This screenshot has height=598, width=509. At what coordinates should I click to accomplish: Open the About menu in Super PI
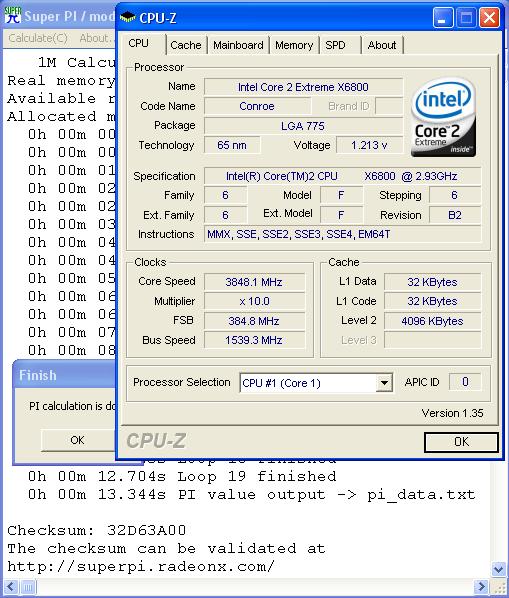[x=96, y=38]
